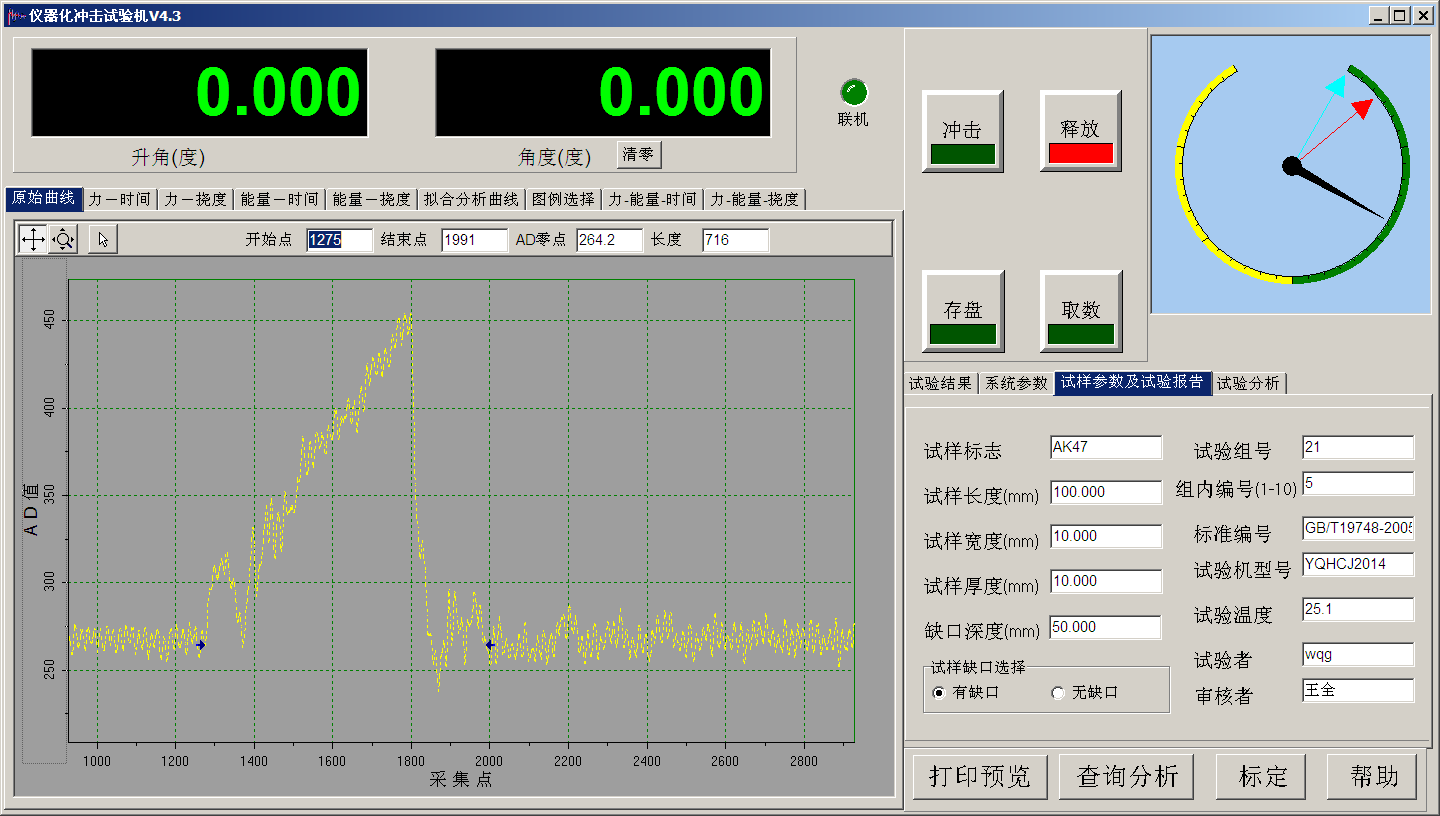
Task: Select the zoom magnifier tool
Action: click(x=63, y=239)
